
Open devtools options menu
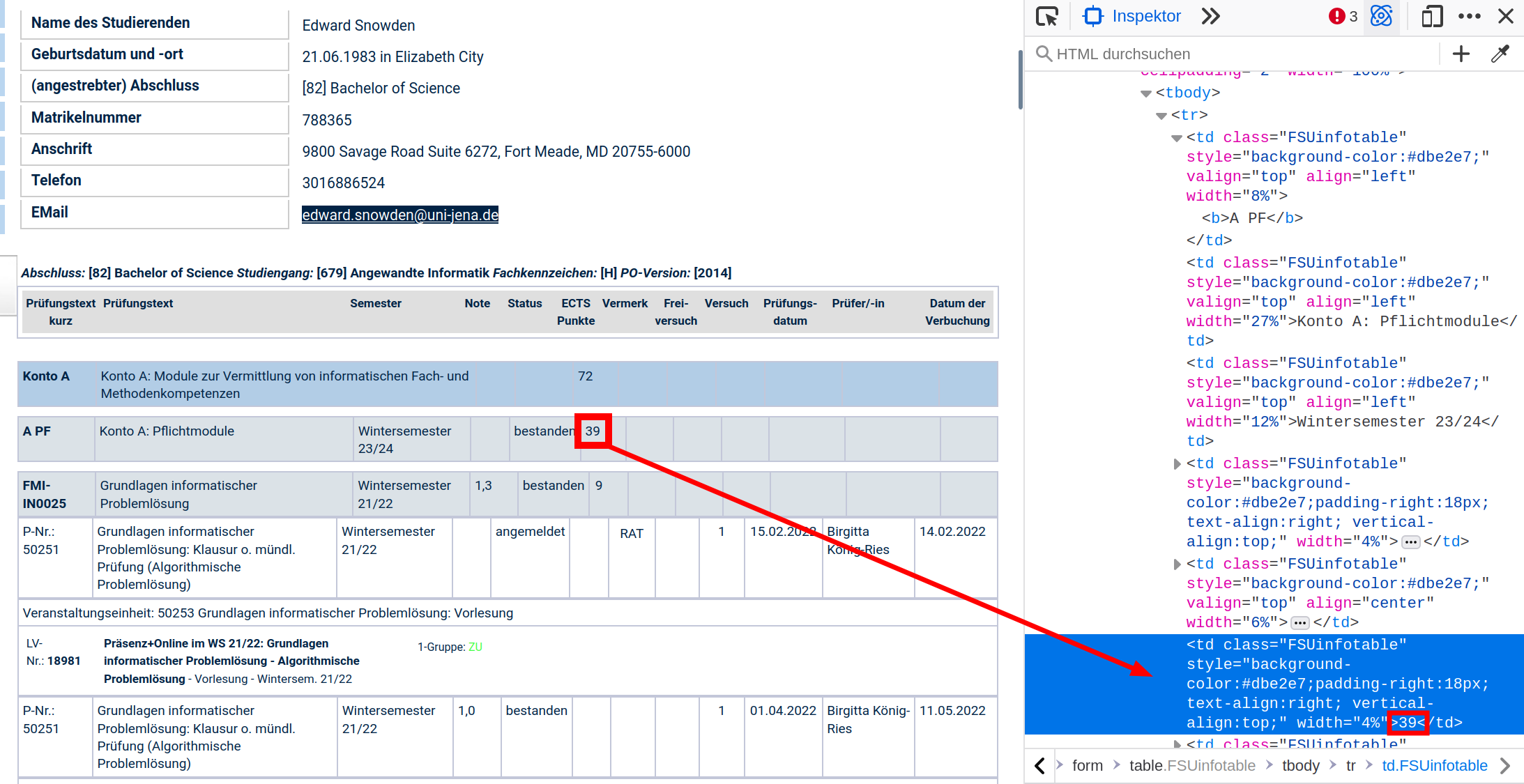point(1469,16)
